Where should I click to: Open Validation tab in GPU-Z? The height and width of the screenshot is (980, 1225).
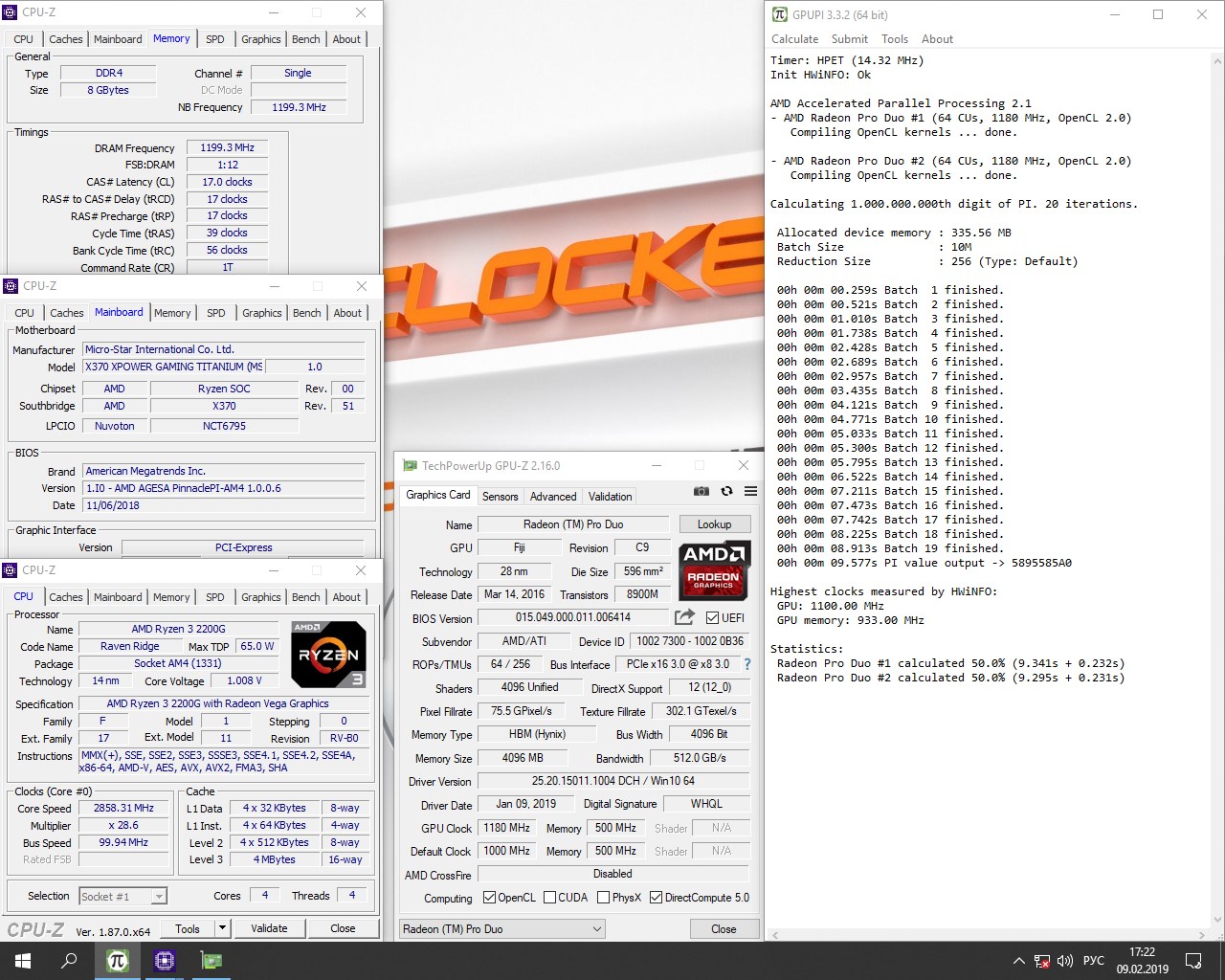coord(610,497)
